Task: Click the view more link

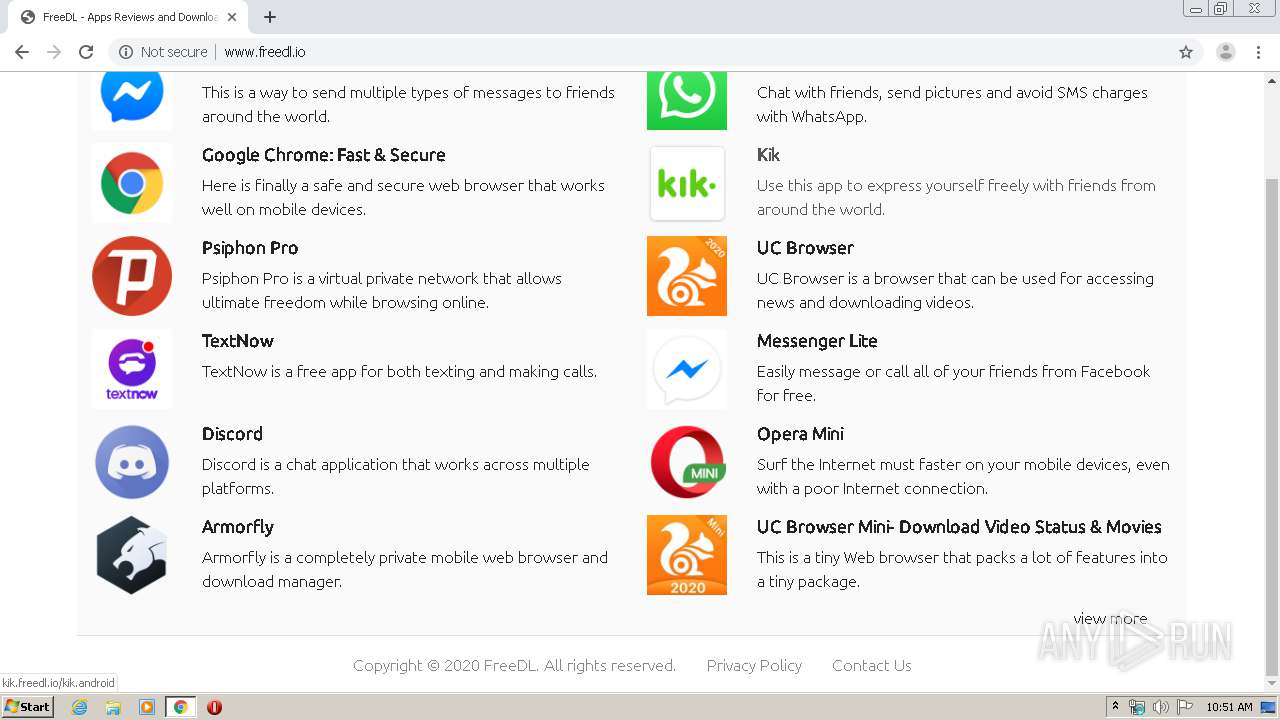Action: click(1110, 618)
